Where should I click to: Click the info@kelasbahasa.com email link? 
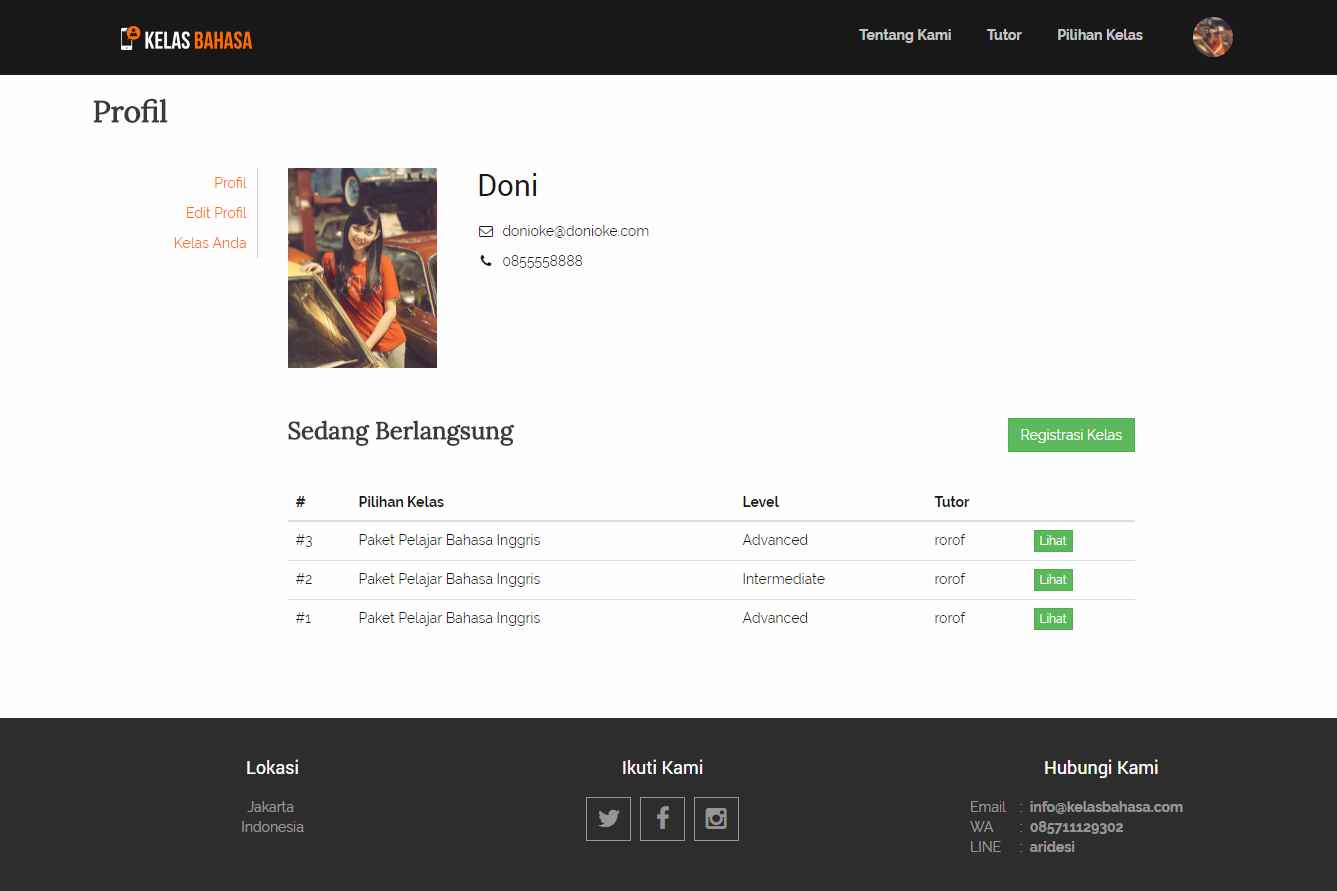1106,807
